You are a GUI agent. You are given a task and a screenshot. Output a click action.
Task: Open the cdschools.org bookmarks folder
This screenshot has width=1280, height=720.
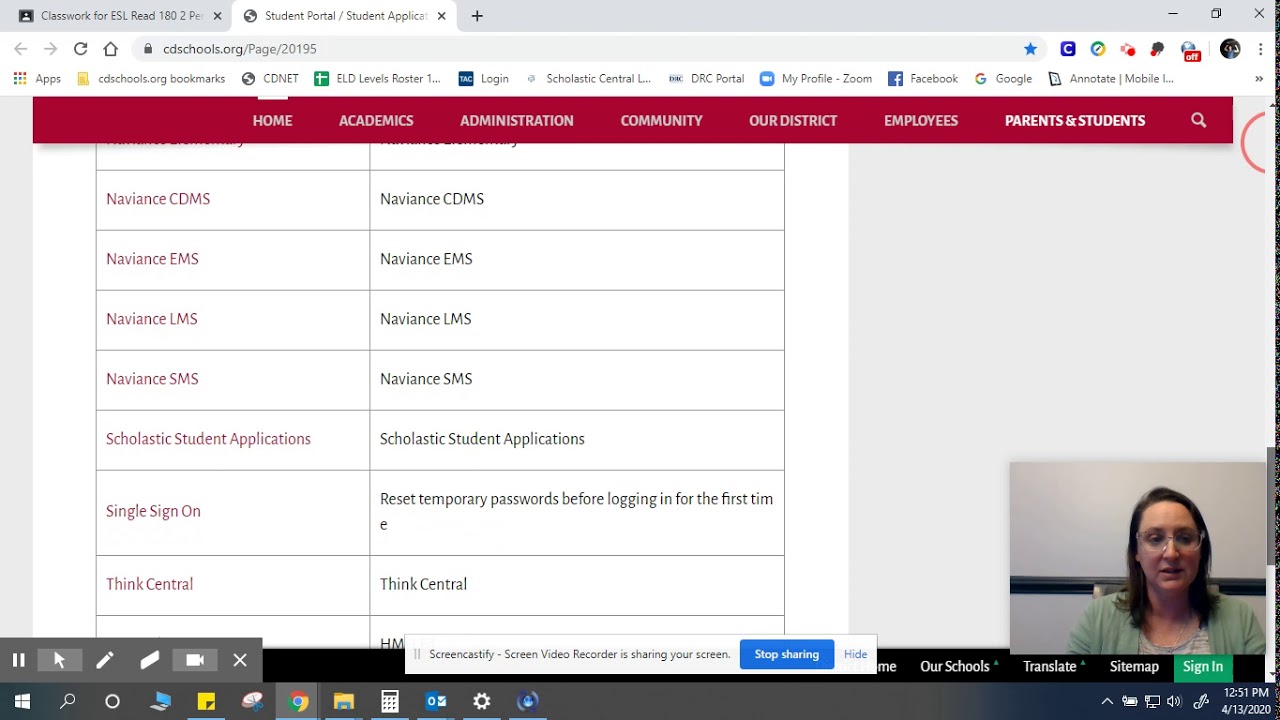[x=151, y=78]
